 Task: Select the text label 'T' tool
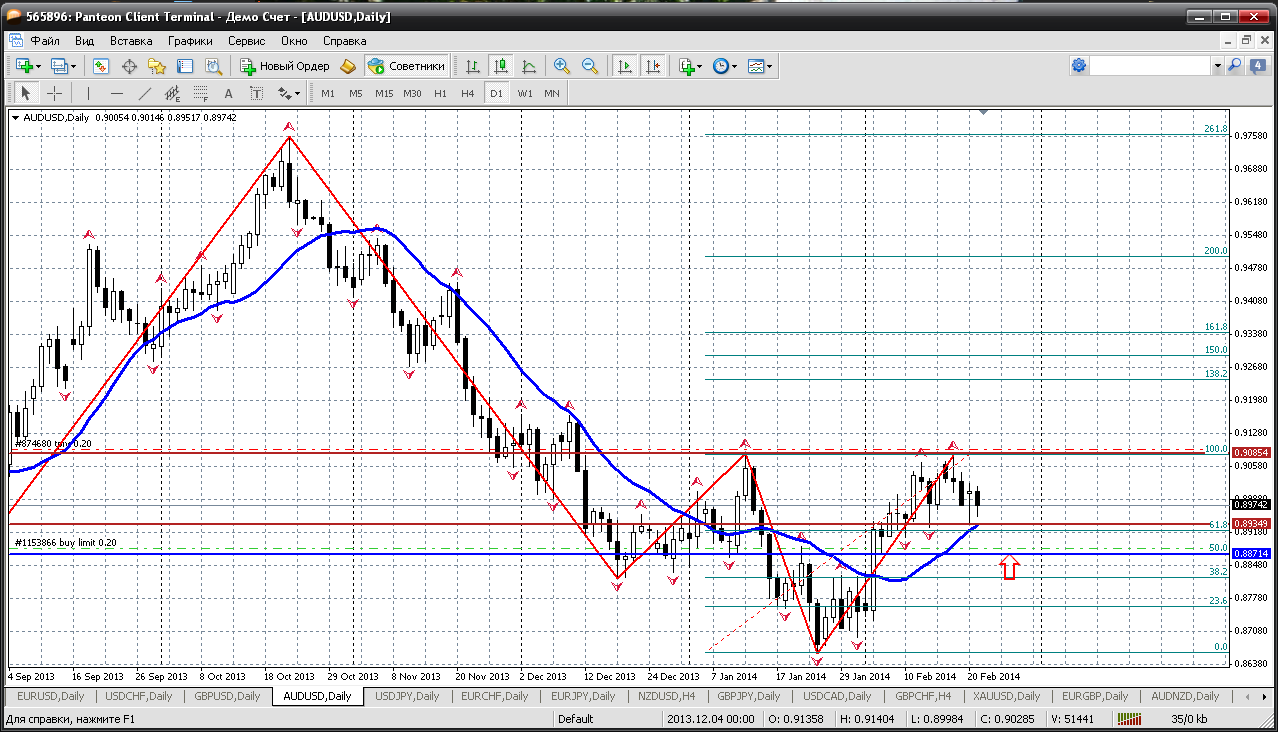pos(256,93)
